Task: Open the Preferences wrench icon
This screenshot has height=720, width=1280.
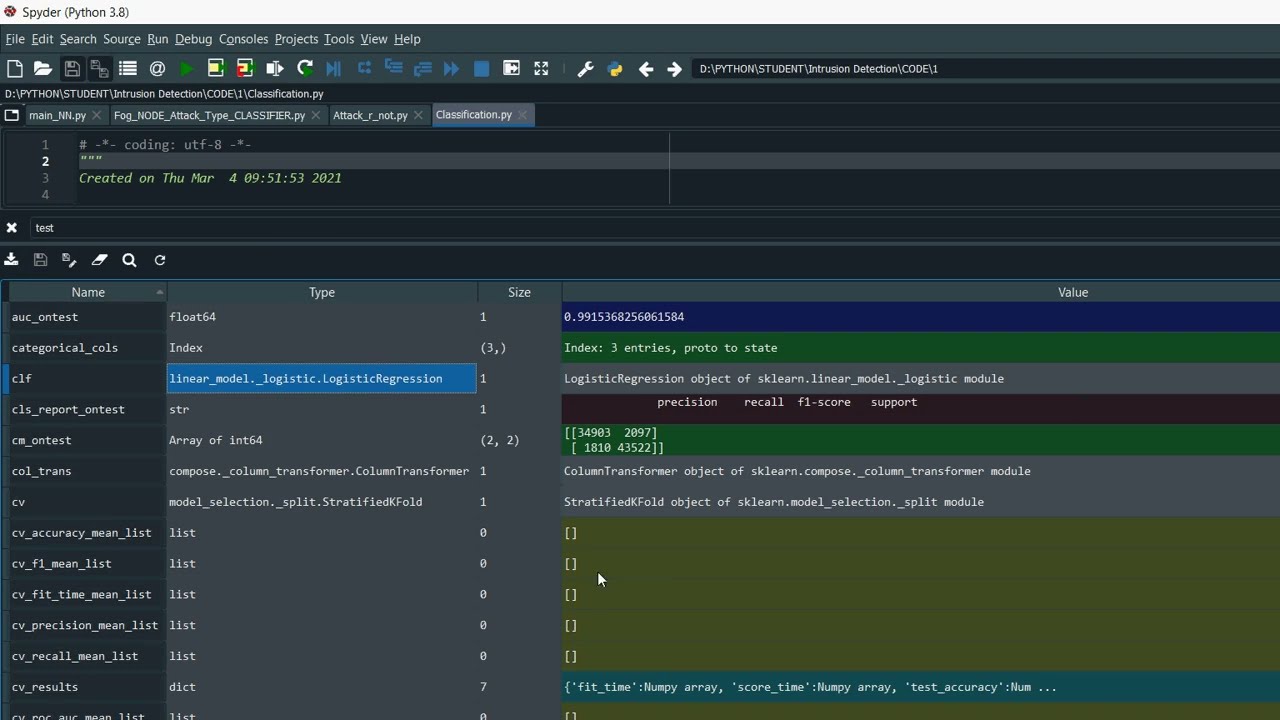Action: coord(586,69)
